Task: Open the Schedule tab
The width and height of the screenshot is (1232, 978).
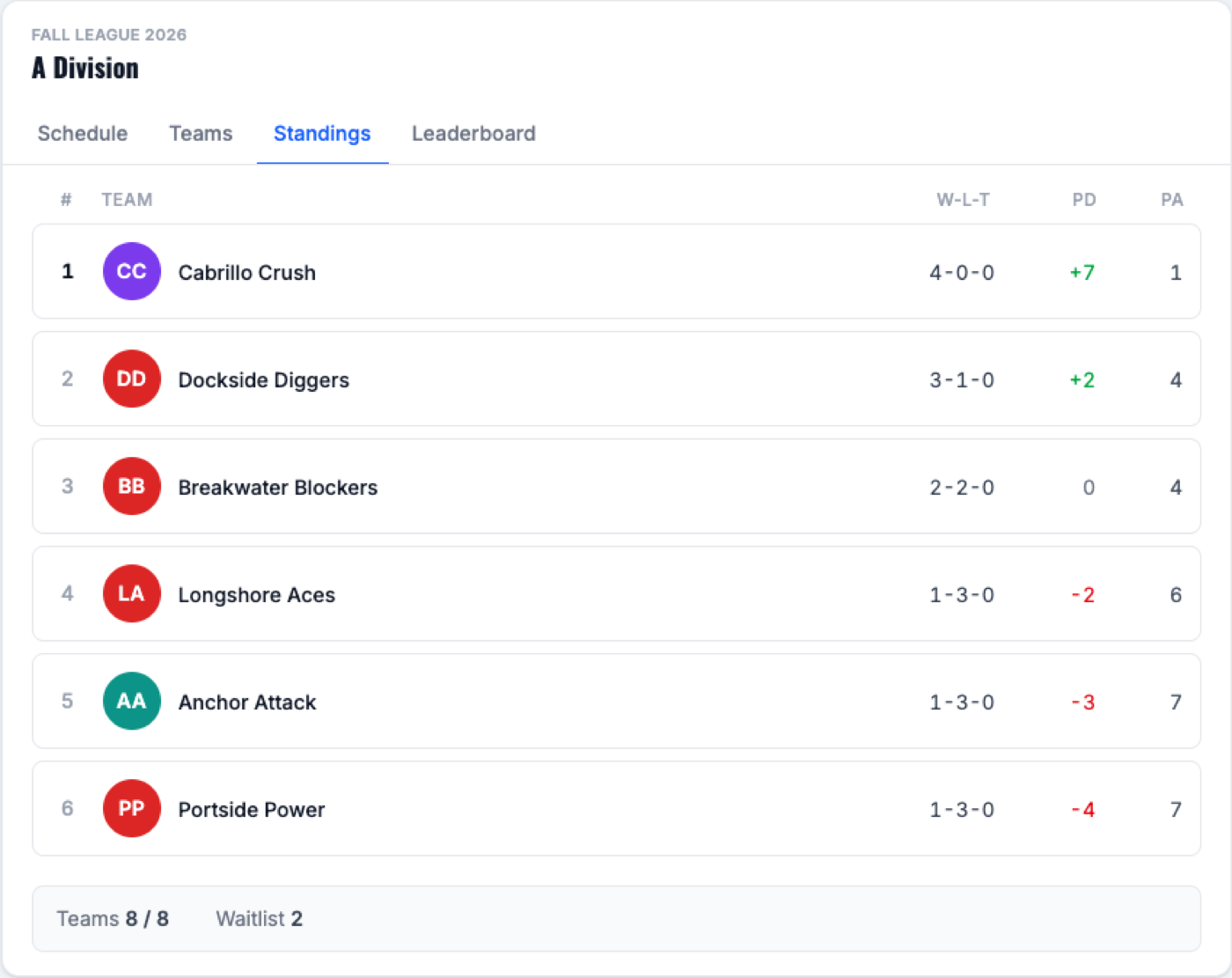Action: (83, 134)
